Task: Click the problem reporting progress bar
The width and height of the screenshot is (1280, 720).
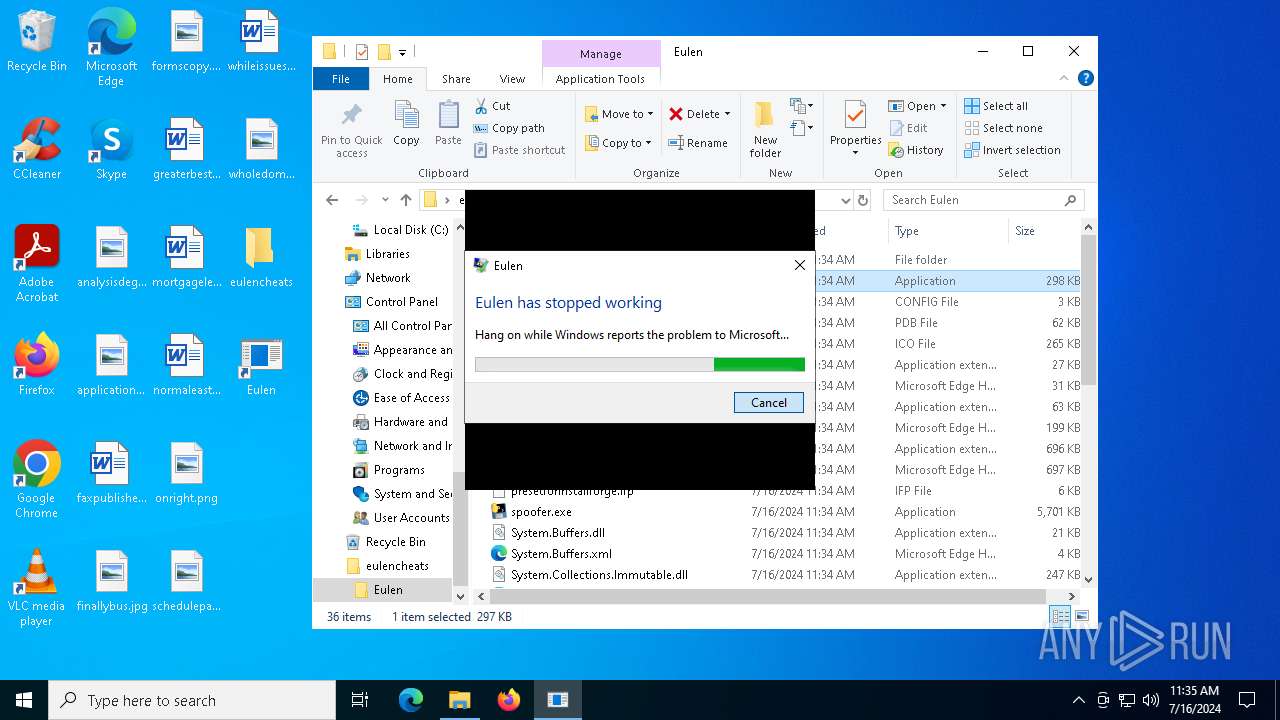Action: tap(640, 364)
